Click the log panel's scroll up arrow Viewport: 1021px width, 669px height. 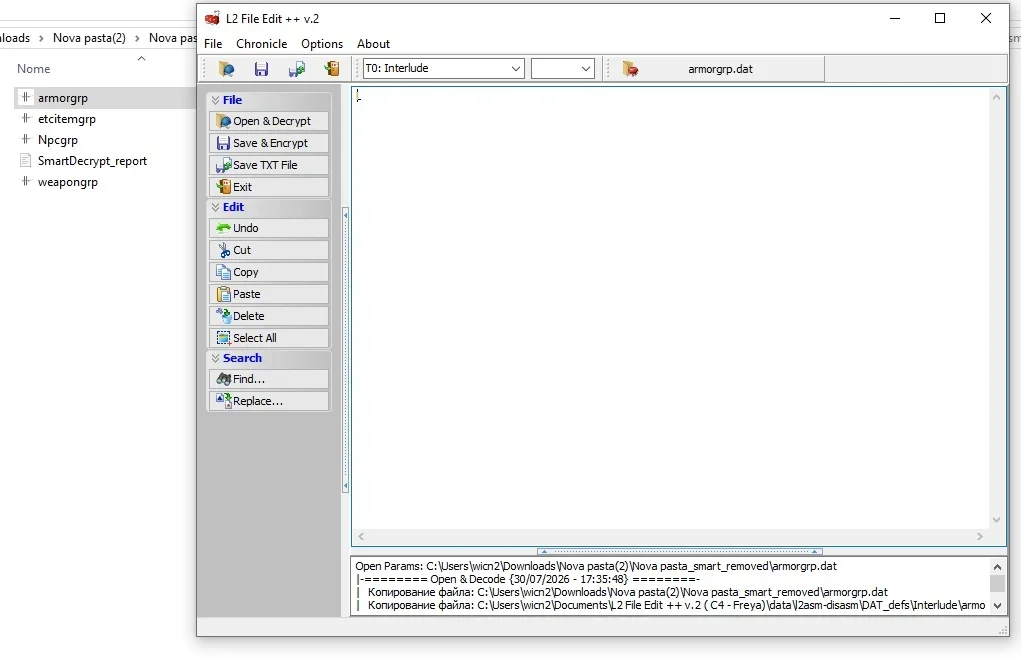(x=998, y=567)
